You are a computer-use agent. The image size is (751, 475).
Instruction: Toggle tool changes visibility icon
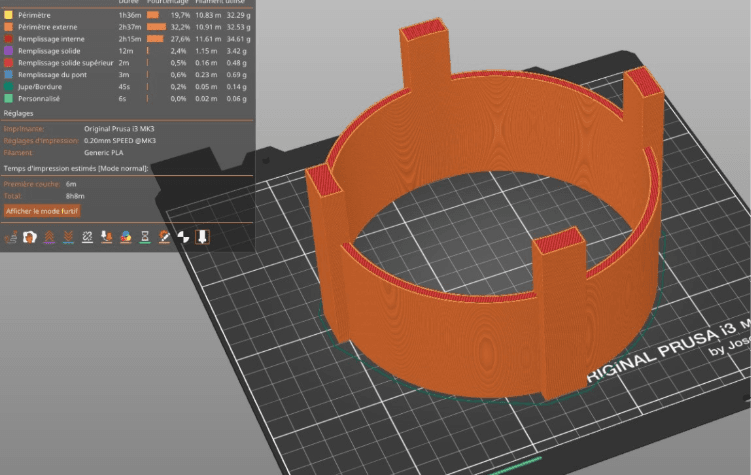click(106, 237)
